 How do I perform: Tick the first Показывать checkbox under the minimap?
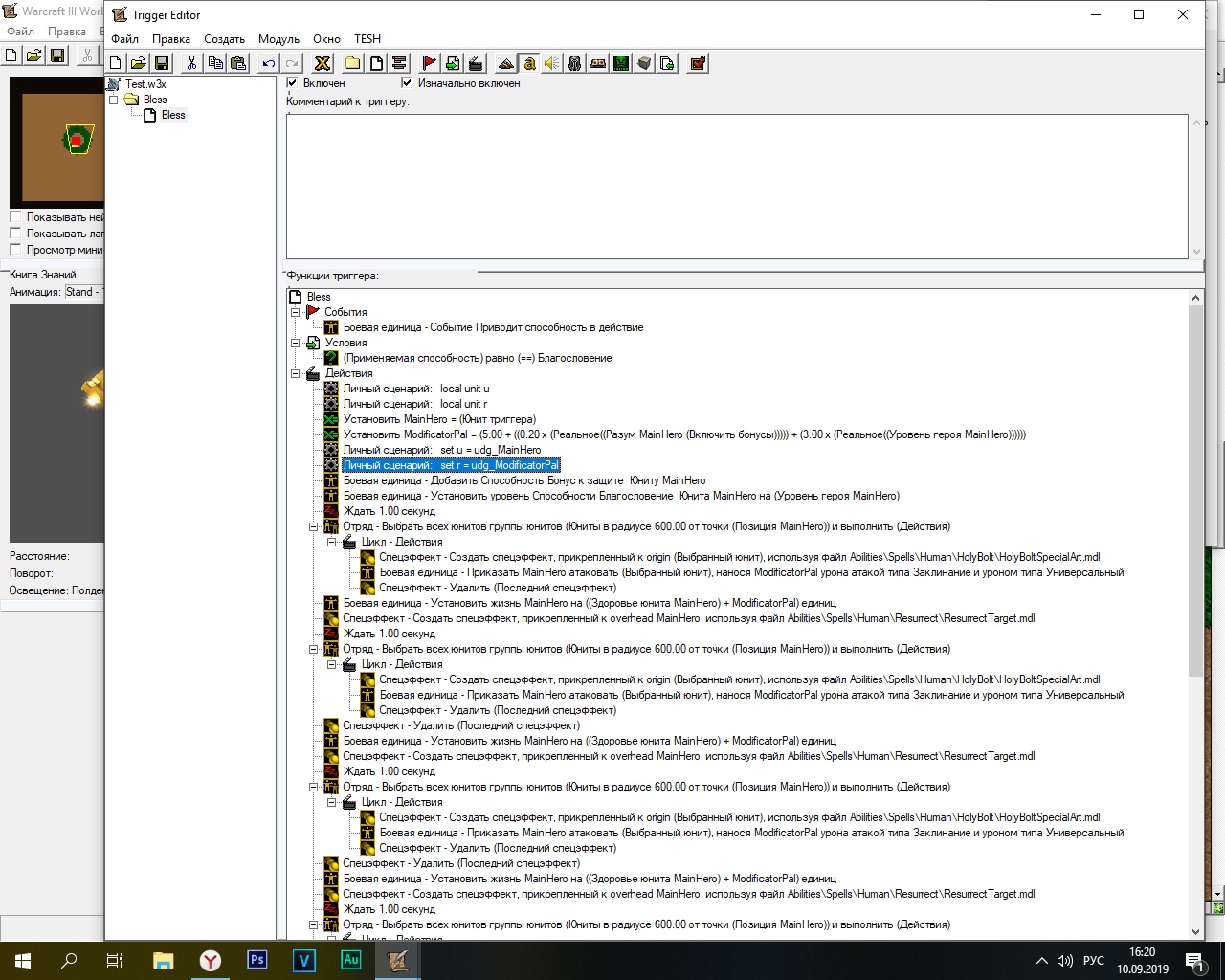(x=15, y=217)
